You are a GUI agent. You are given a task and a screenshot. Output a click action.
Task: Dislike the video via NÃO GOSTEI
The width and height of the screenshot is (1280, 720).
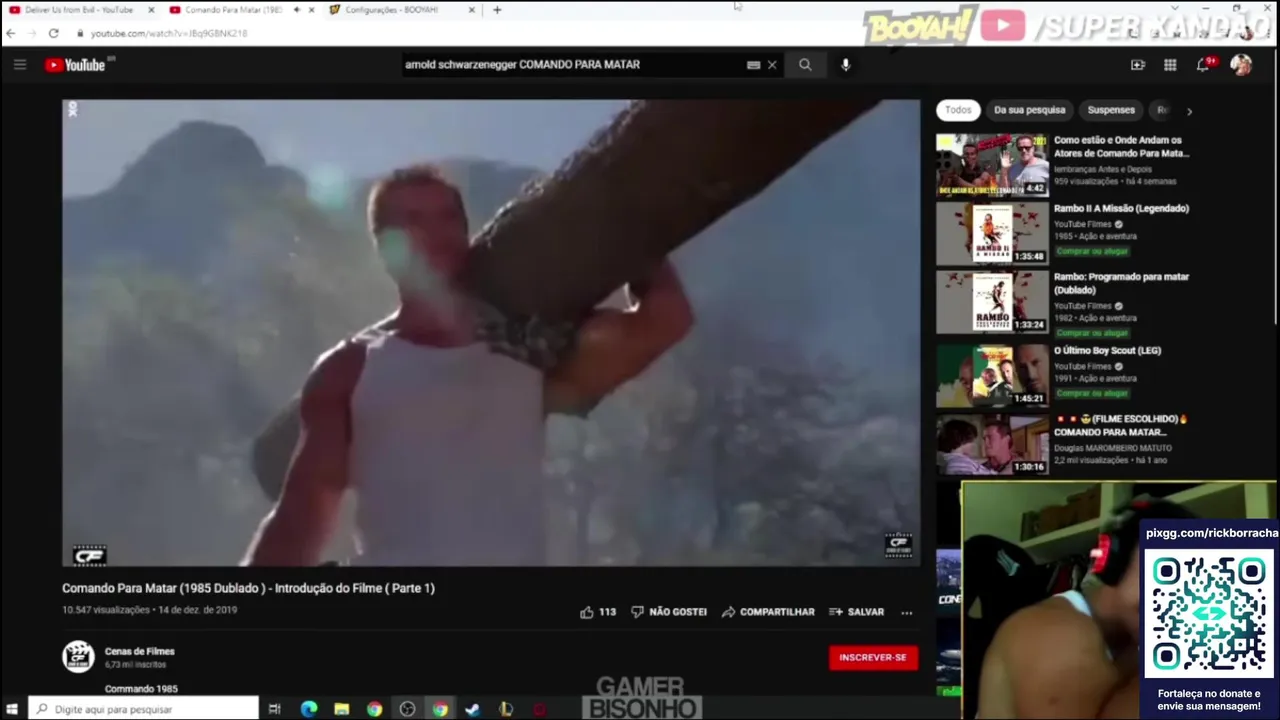tap(669, 612)
